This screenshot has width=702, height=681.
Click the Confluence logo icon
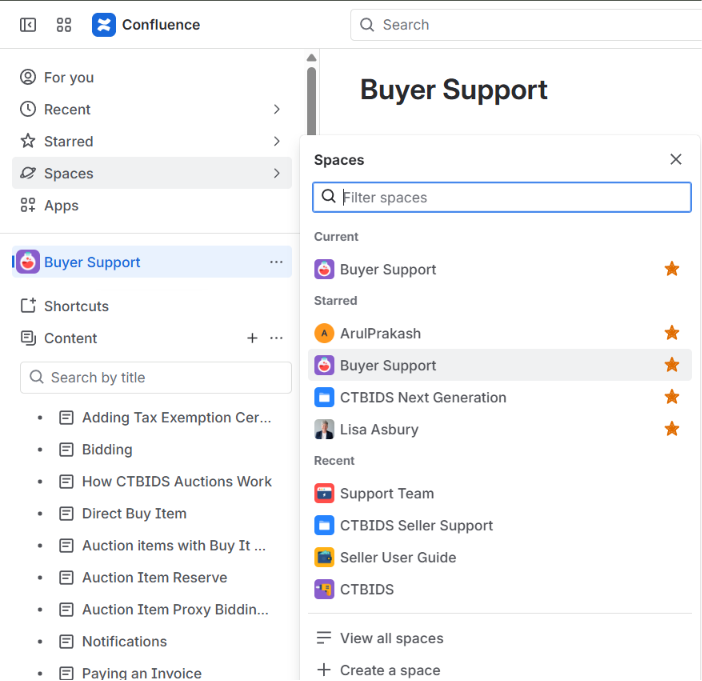coord(104,25)
